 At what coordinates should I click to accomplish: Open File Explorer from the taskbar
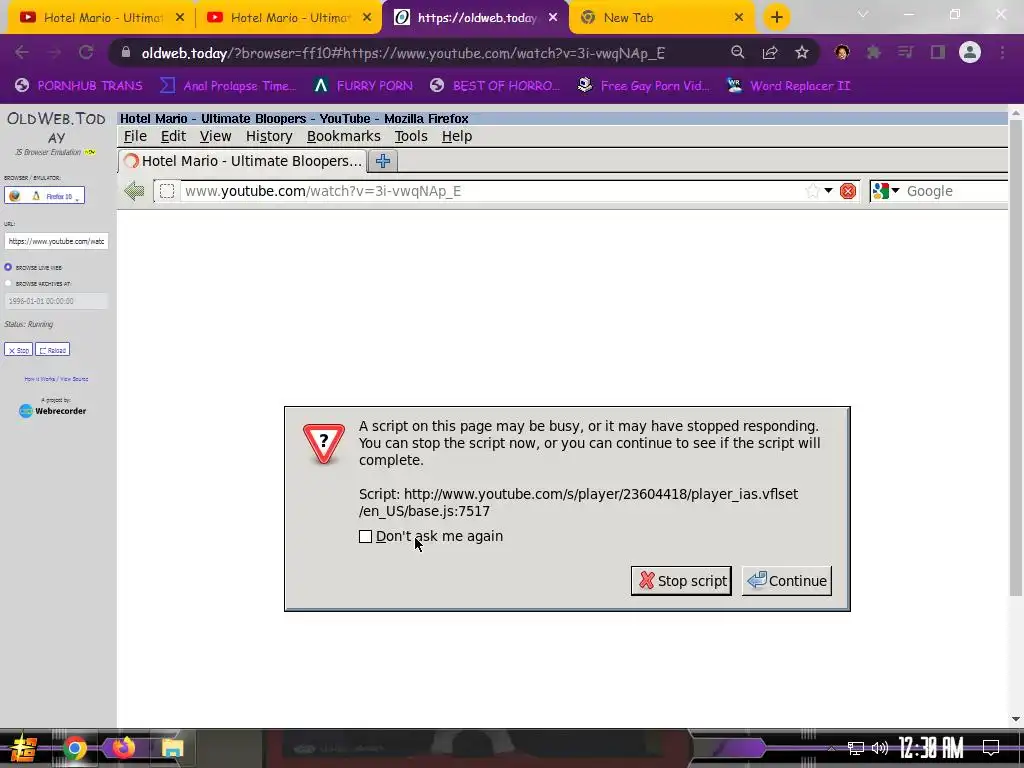click(x=172, y=748)
